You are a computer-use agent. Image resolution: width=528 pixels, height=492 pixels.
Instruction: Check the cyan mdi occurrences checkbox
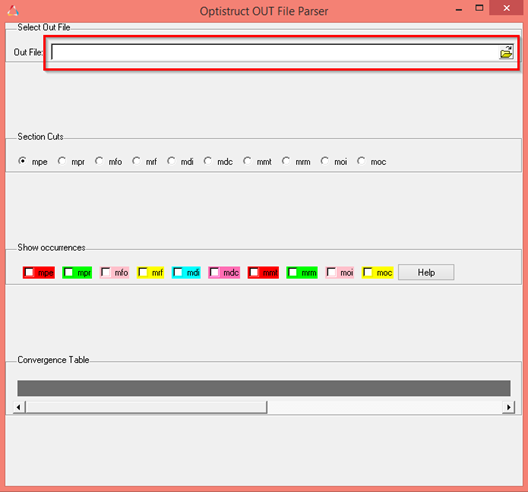point(178,272)
